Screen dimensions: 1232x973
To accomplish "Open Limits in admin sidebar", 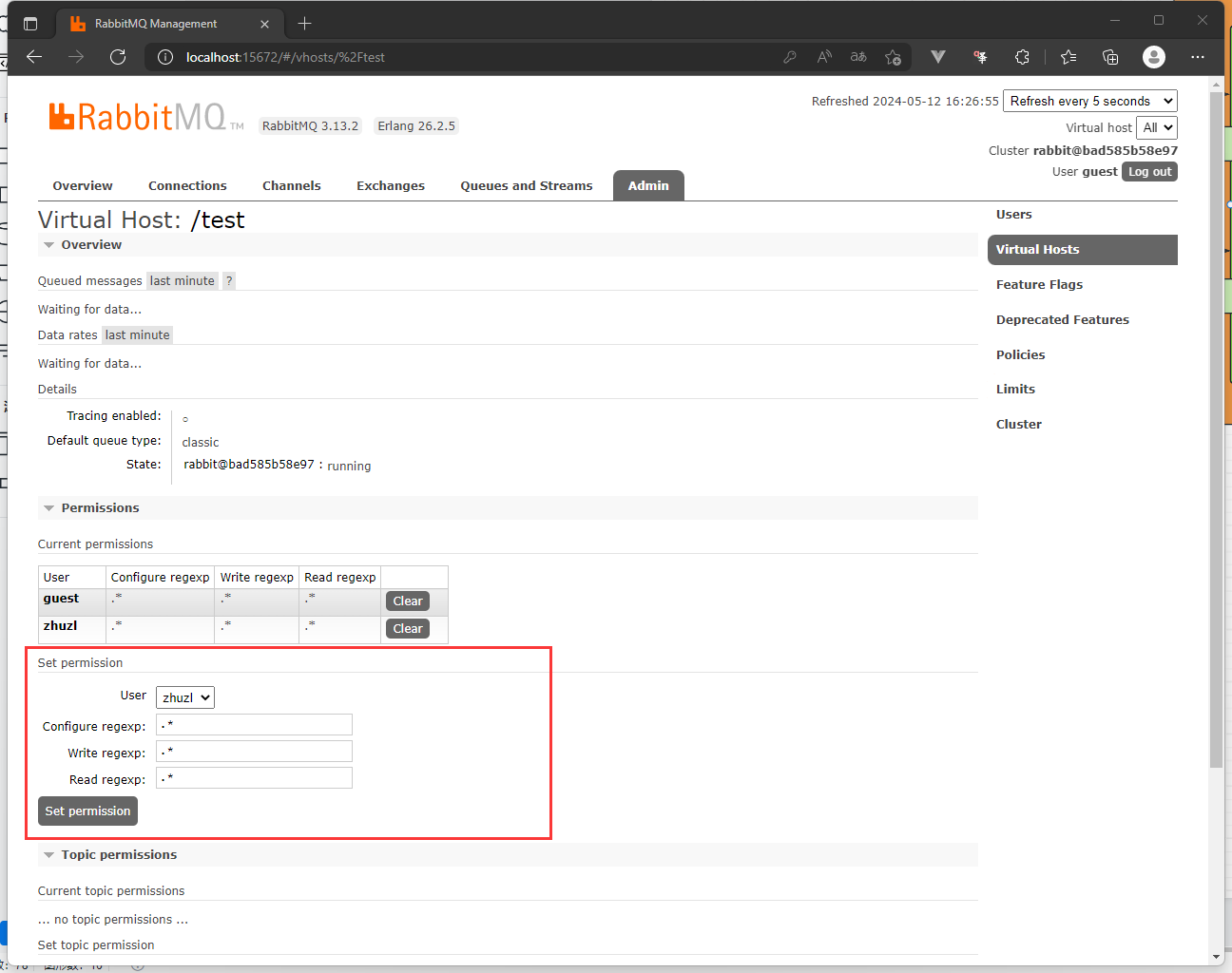I will pos(1015,389).
